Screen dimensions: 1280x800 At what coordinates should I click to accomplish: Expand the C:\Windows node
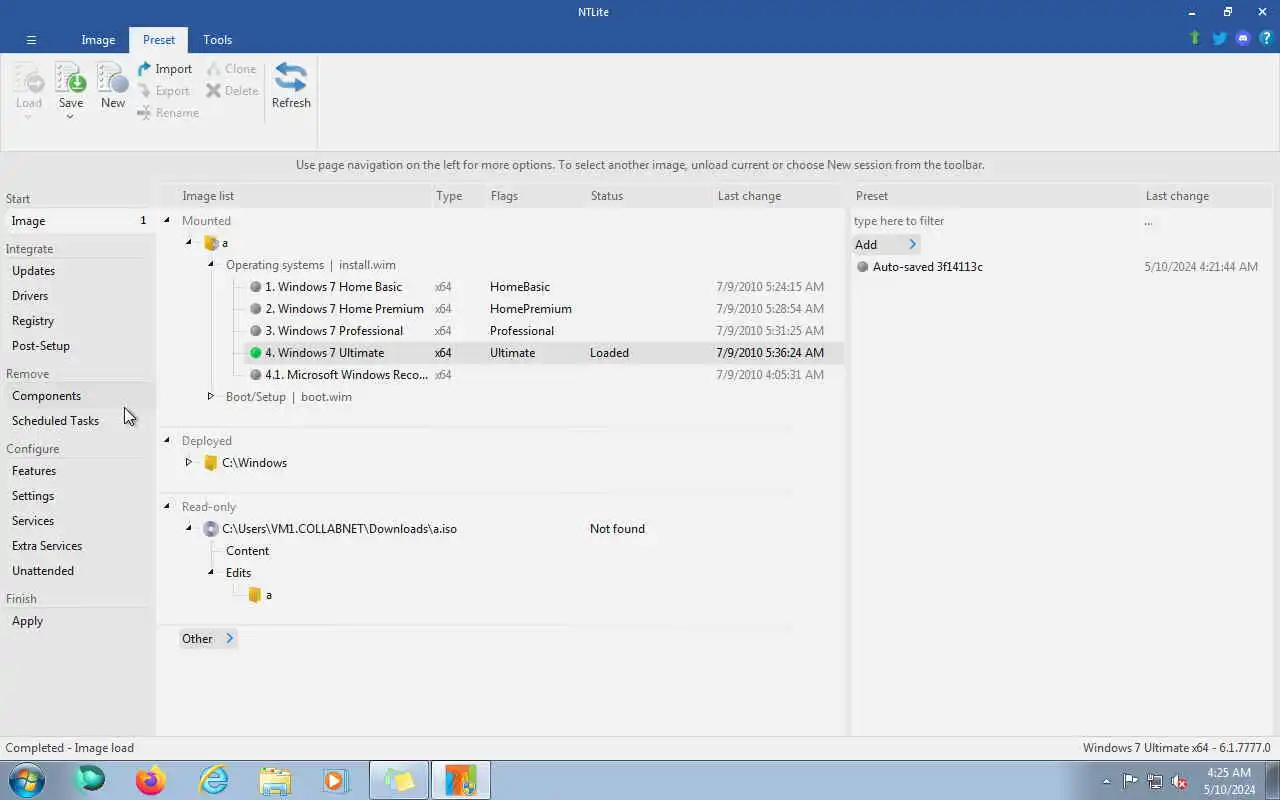(x=189, y=463)
